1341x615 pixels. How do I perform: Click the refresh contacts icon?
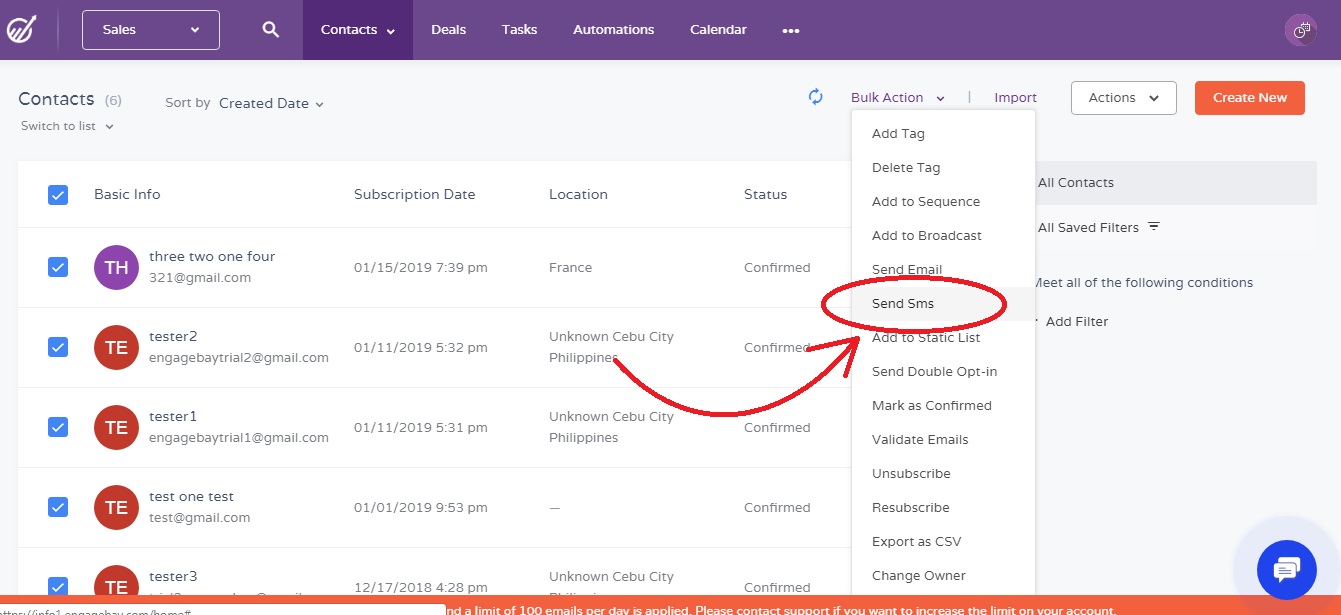pyautogui.click(x=816, y=97)
